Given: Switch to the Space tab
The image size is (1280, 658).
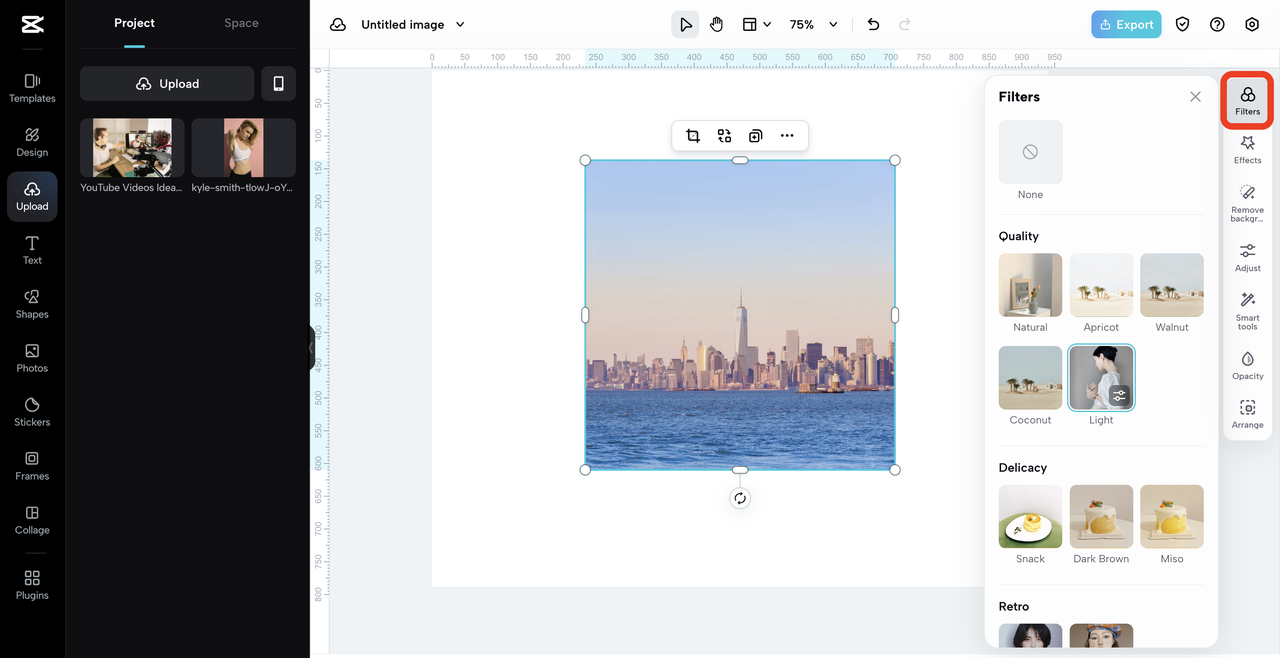Looking at the screenshot, I should coord(241,23).
